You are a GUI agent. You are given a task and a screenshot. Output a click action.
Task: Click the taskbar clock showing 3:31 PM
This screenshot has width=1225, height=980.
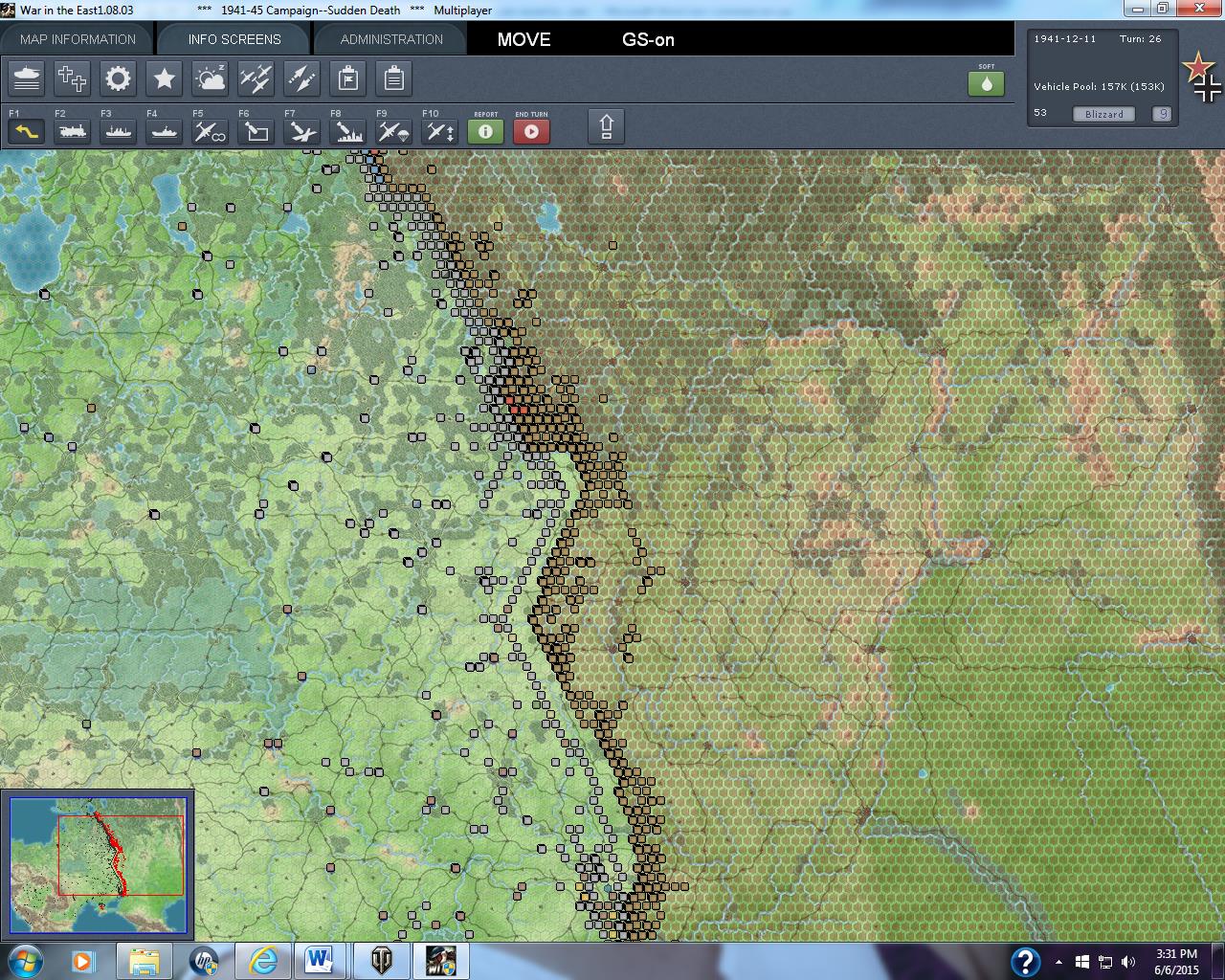tap(1176, 962)
